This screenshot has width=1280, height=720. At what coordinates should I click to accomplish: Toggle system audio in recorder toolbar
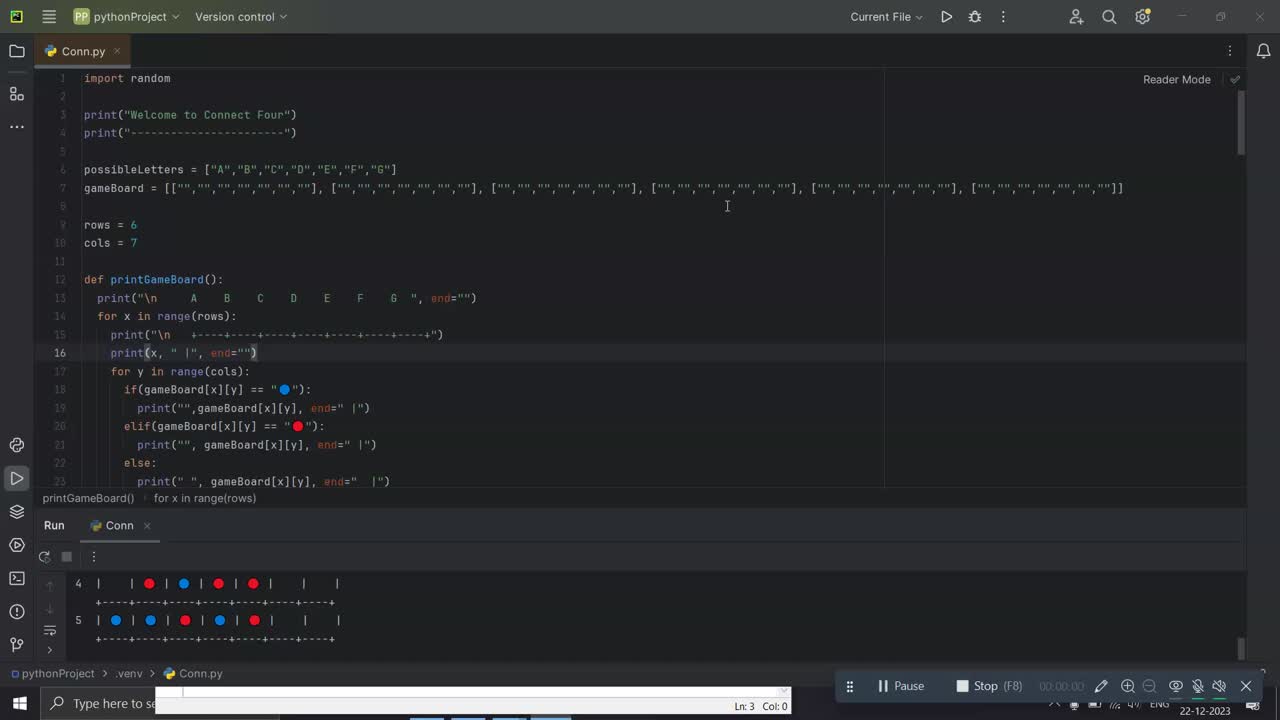[x=1219, y=686]
